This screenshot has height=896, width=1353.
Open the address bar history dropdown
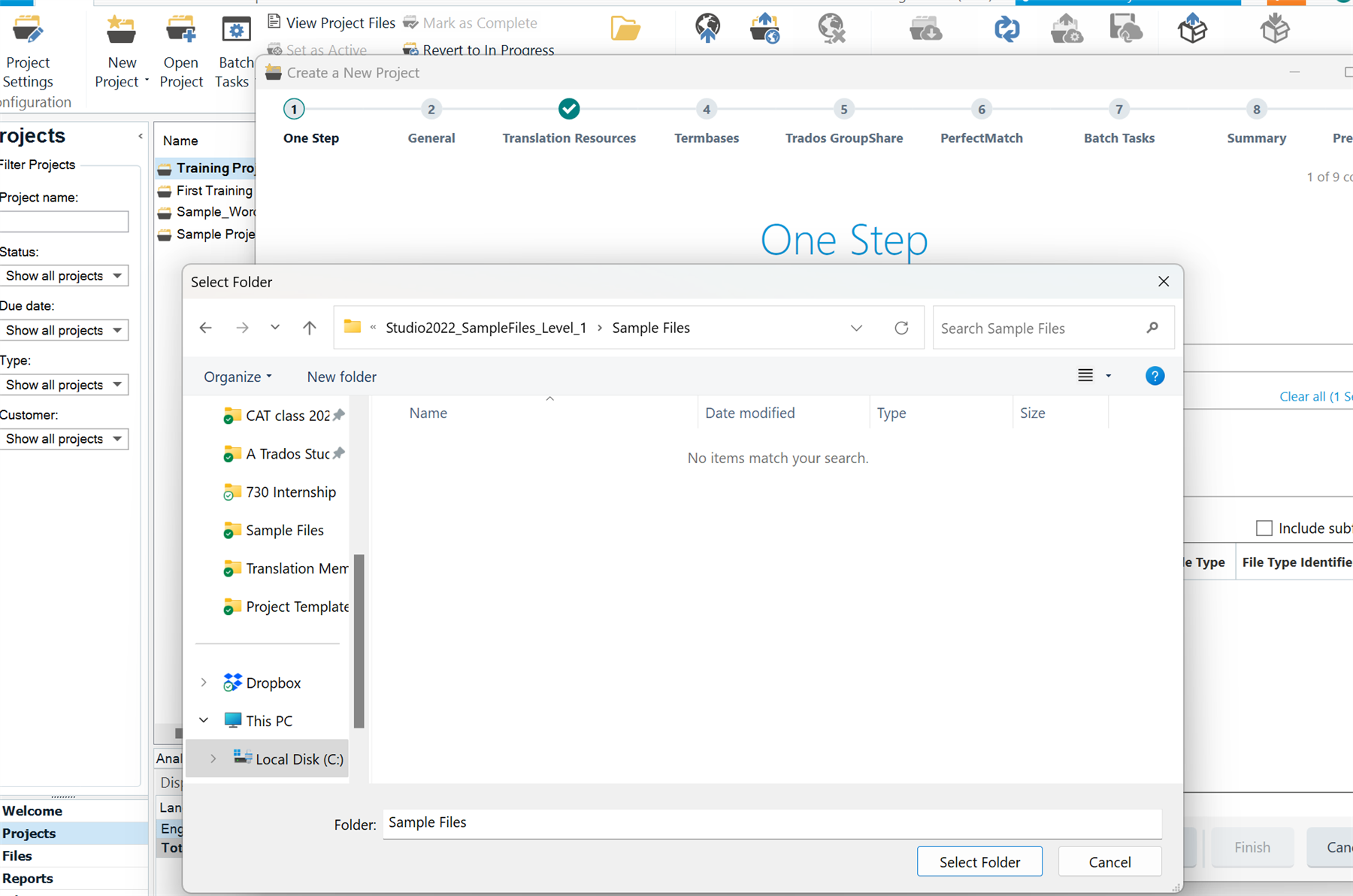pyautogui.click(x=856, y=328)
